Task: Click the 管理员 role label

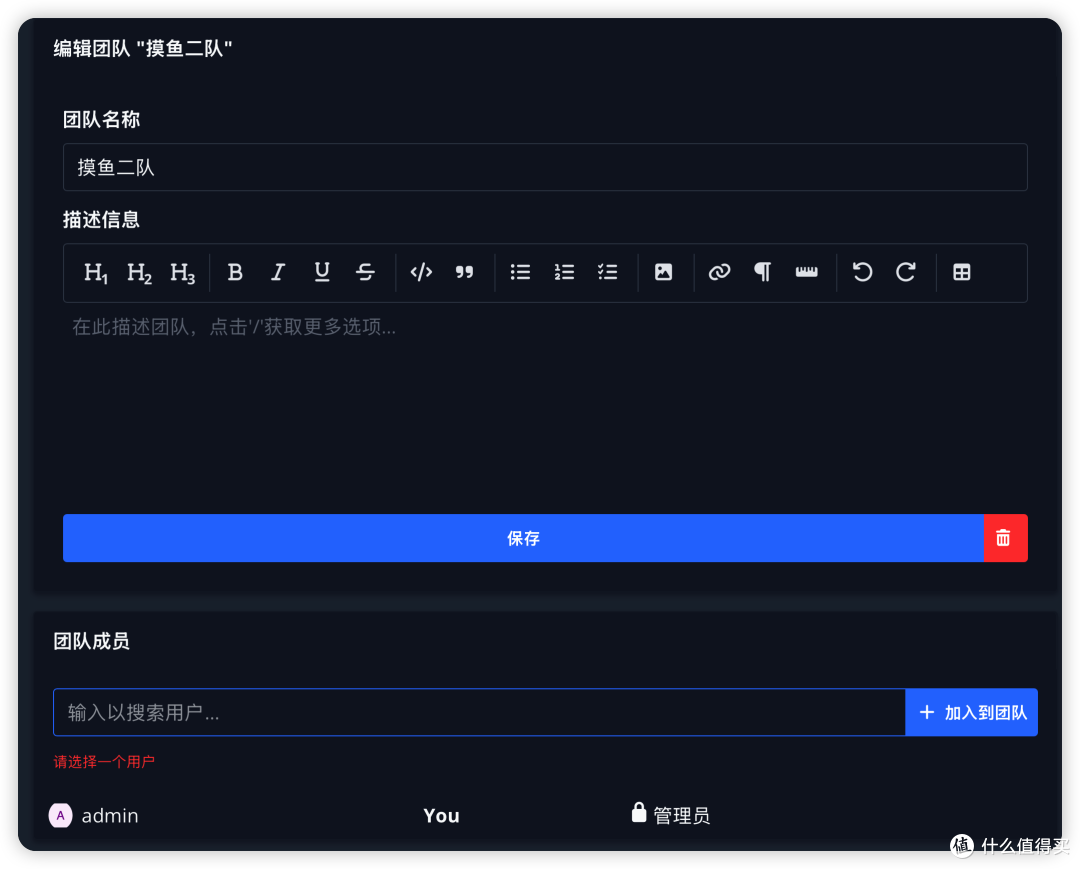Action: click(681, 816)
